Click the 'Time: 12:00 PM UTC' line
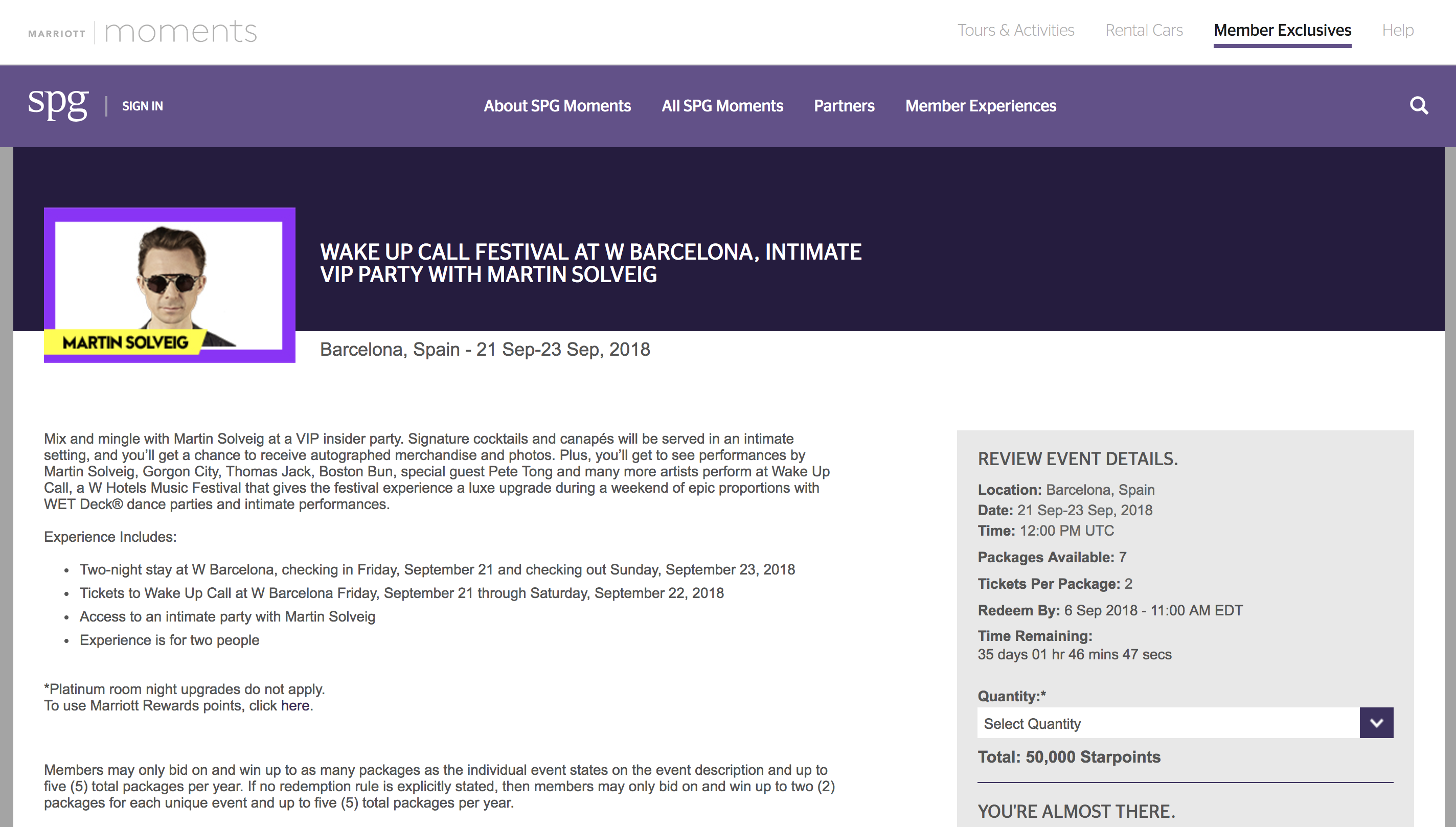Screen dimensions: 1456x827 click(1045, 531)
